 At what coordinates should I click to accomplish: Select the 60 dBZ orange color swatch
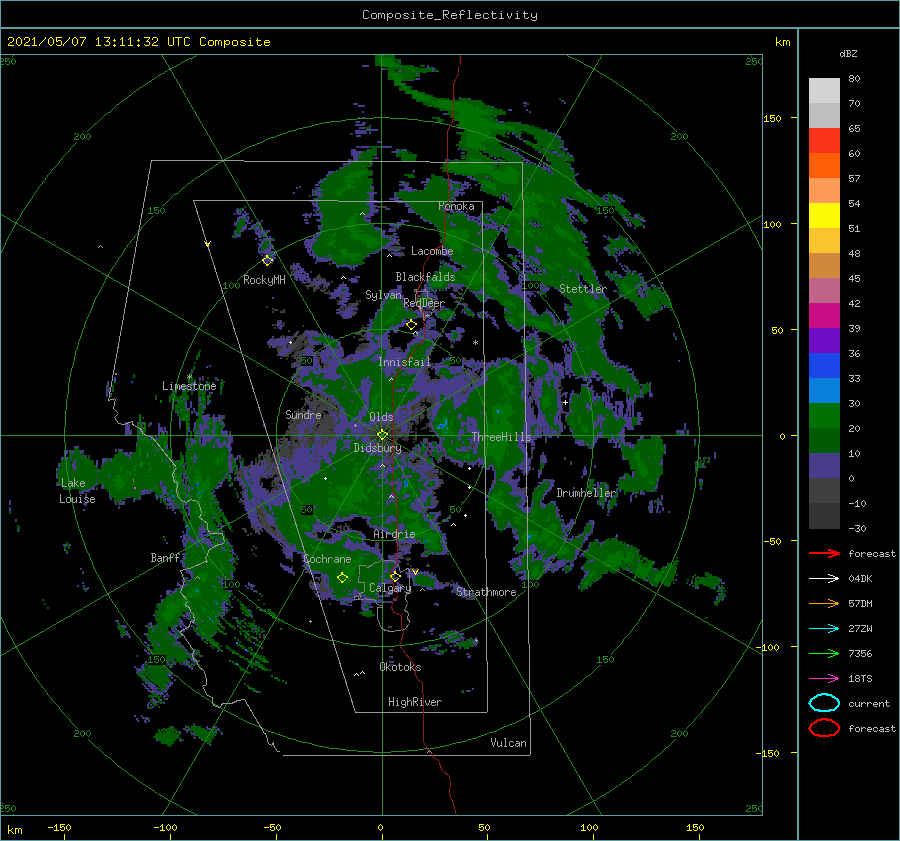[x=824, y=166]
